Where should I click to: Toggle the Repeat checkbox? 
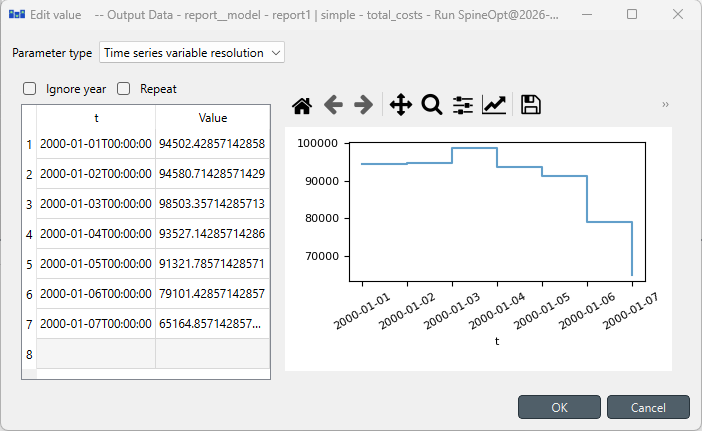click(x=124, y=88)
